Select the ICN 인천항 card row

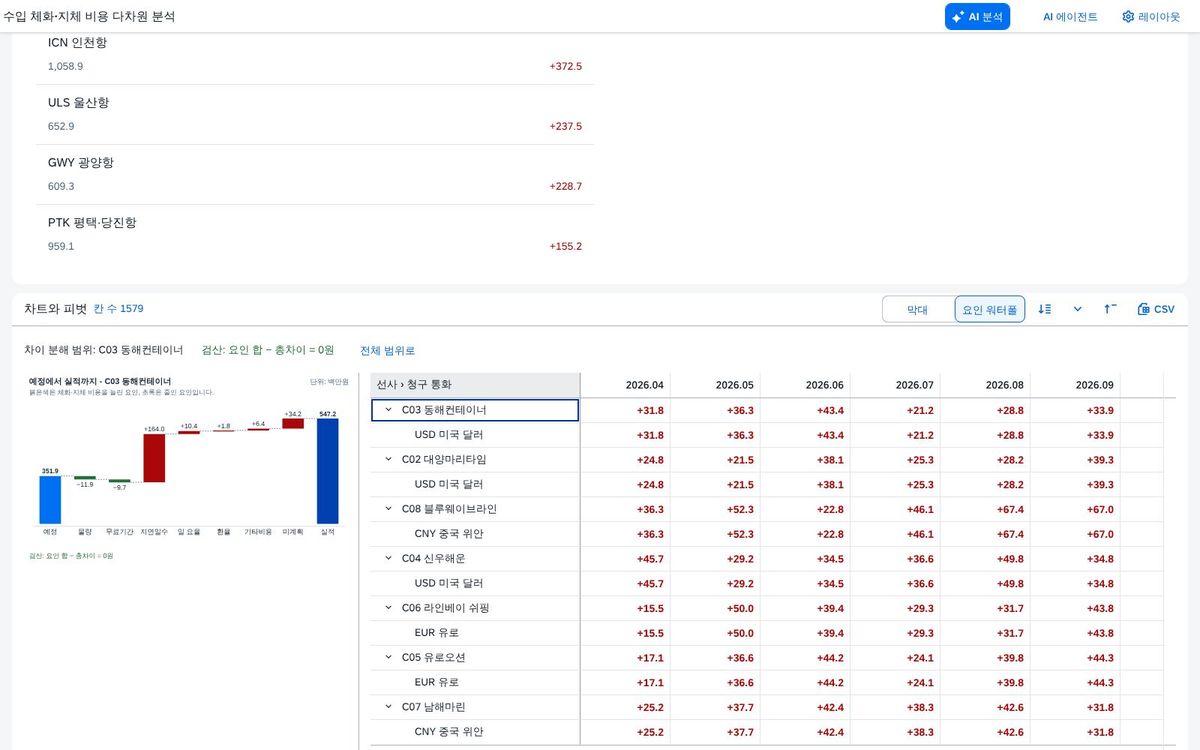pos(315,55)
